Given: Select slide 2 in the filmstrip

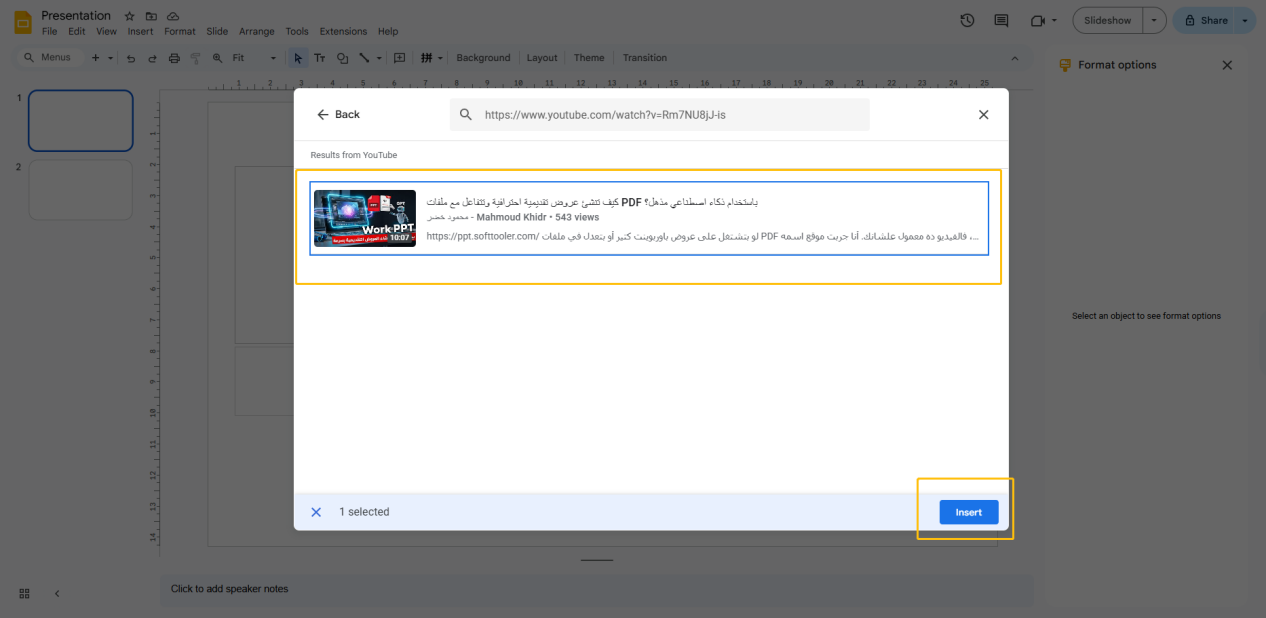Looking at the screenshot, I should (x=81, y=190).
